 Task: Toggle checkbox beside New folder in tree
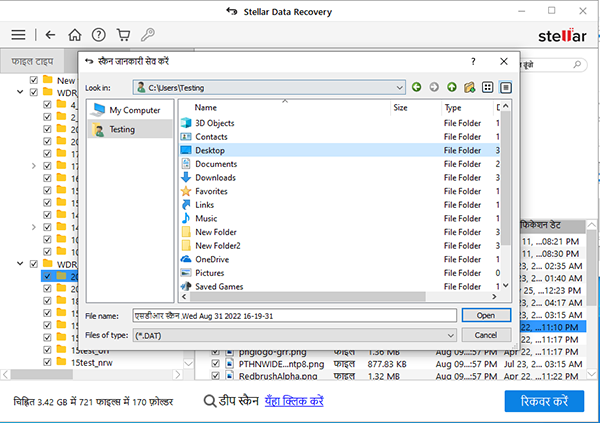pos(34,80)
